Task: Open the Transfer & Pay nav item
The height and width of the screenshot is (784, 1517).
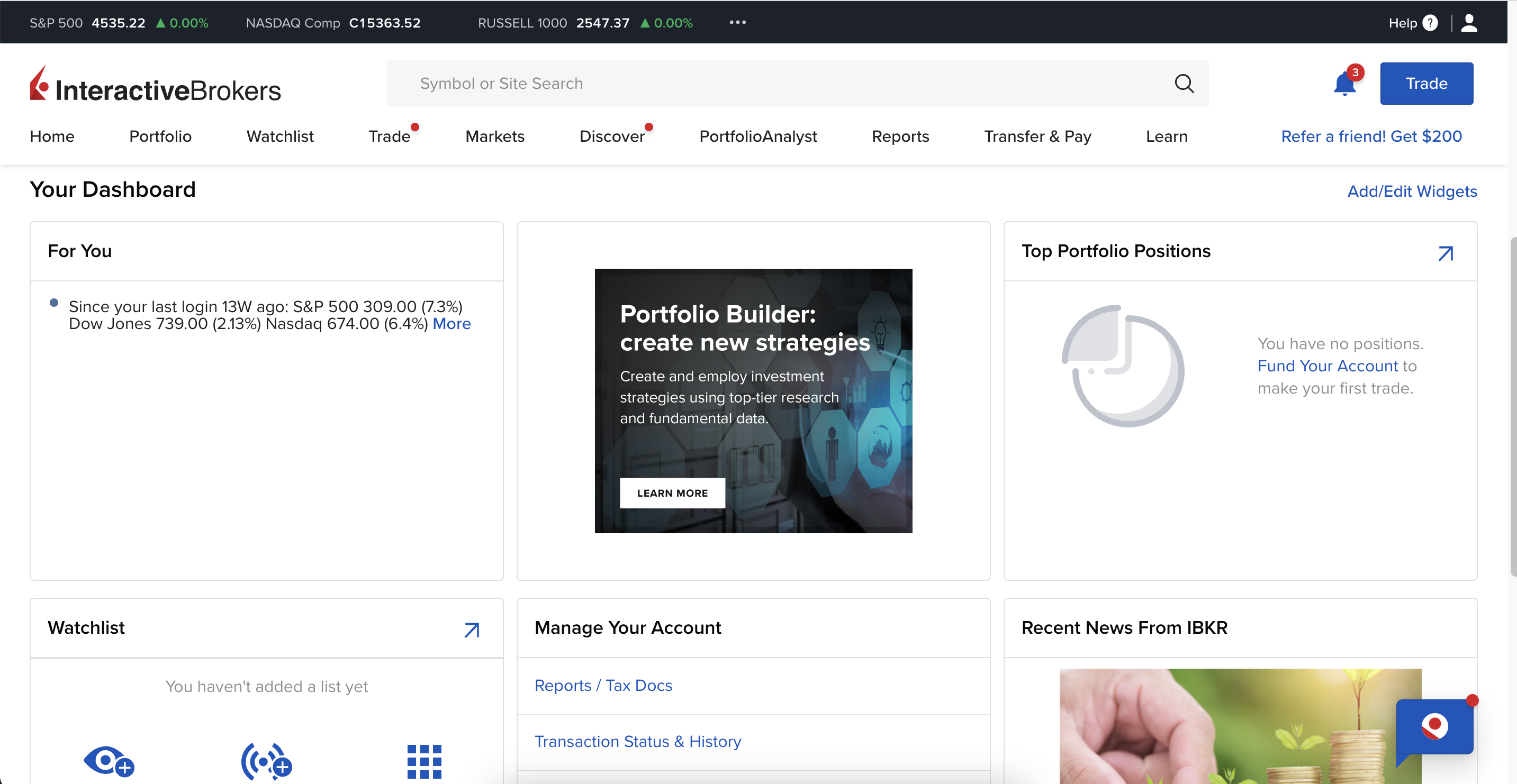Action: (1037, 136)
